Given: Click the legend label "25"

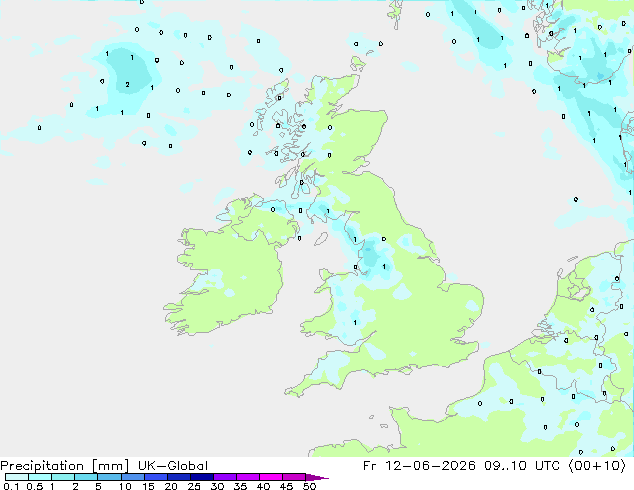Looking at the screenshot, I should point(194,486).
